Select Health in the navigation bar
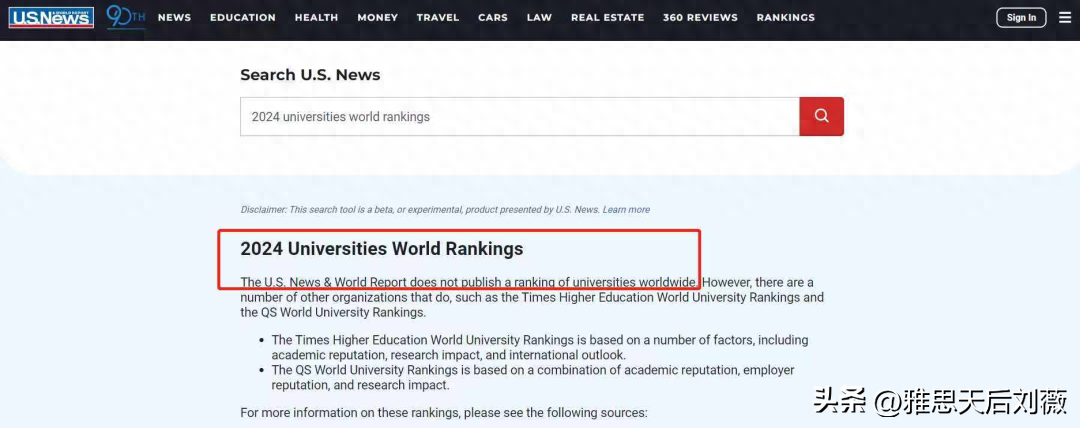 click(316, 17)
